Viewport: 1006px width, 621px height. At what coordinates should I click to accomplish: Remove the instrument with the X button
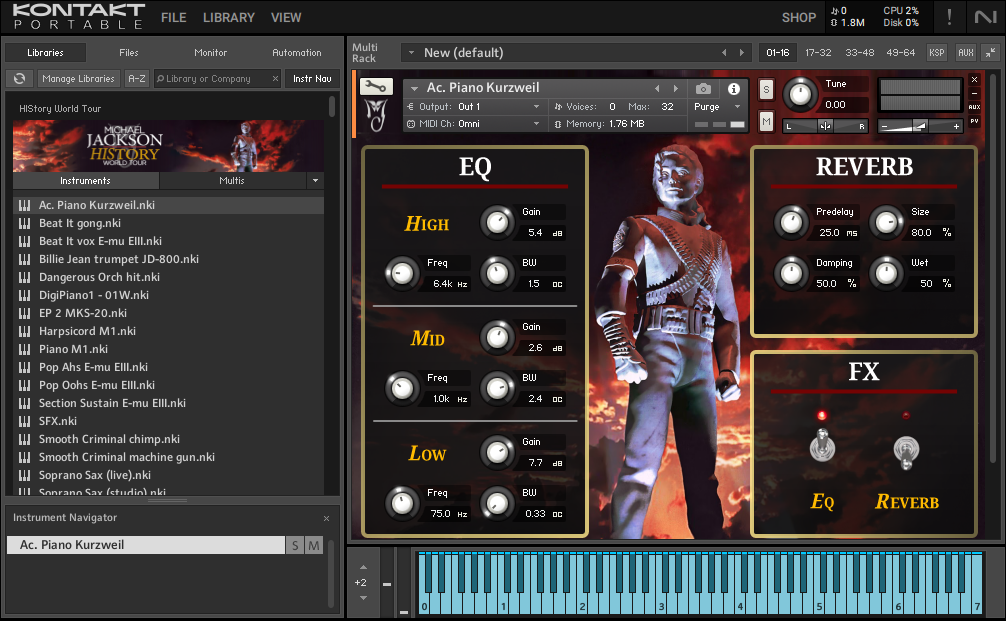(x=975, y=80)
